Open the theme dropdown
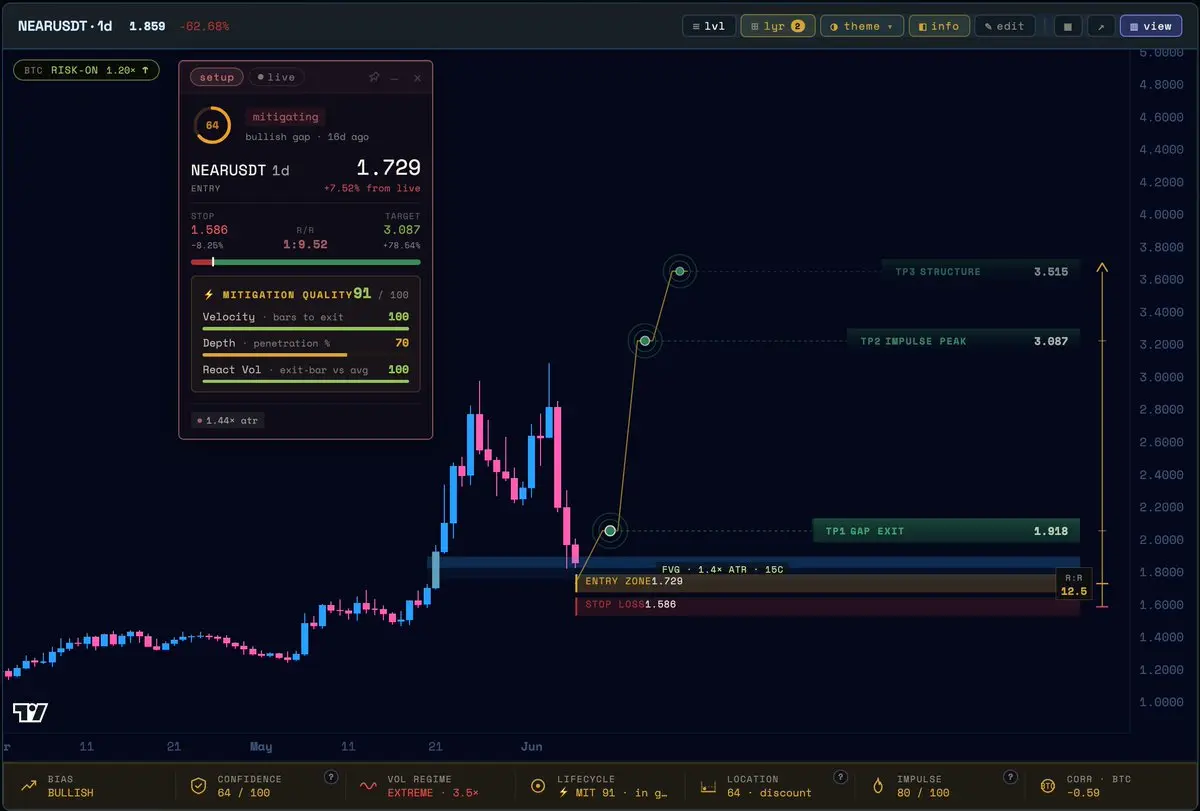Image resolution: width=1200 pixels, height=811 pixels. click(862, 26)
